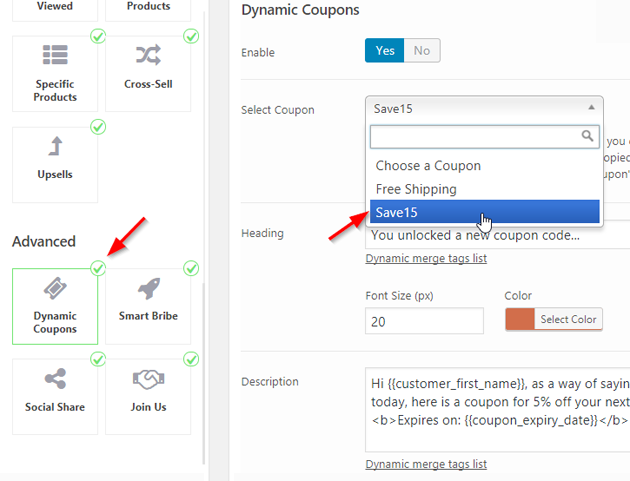The height and width of the screenshot is (481, 630).
Task: Collapse the Select Coupon dropdown arrow
Action: [x=591, y=107]
